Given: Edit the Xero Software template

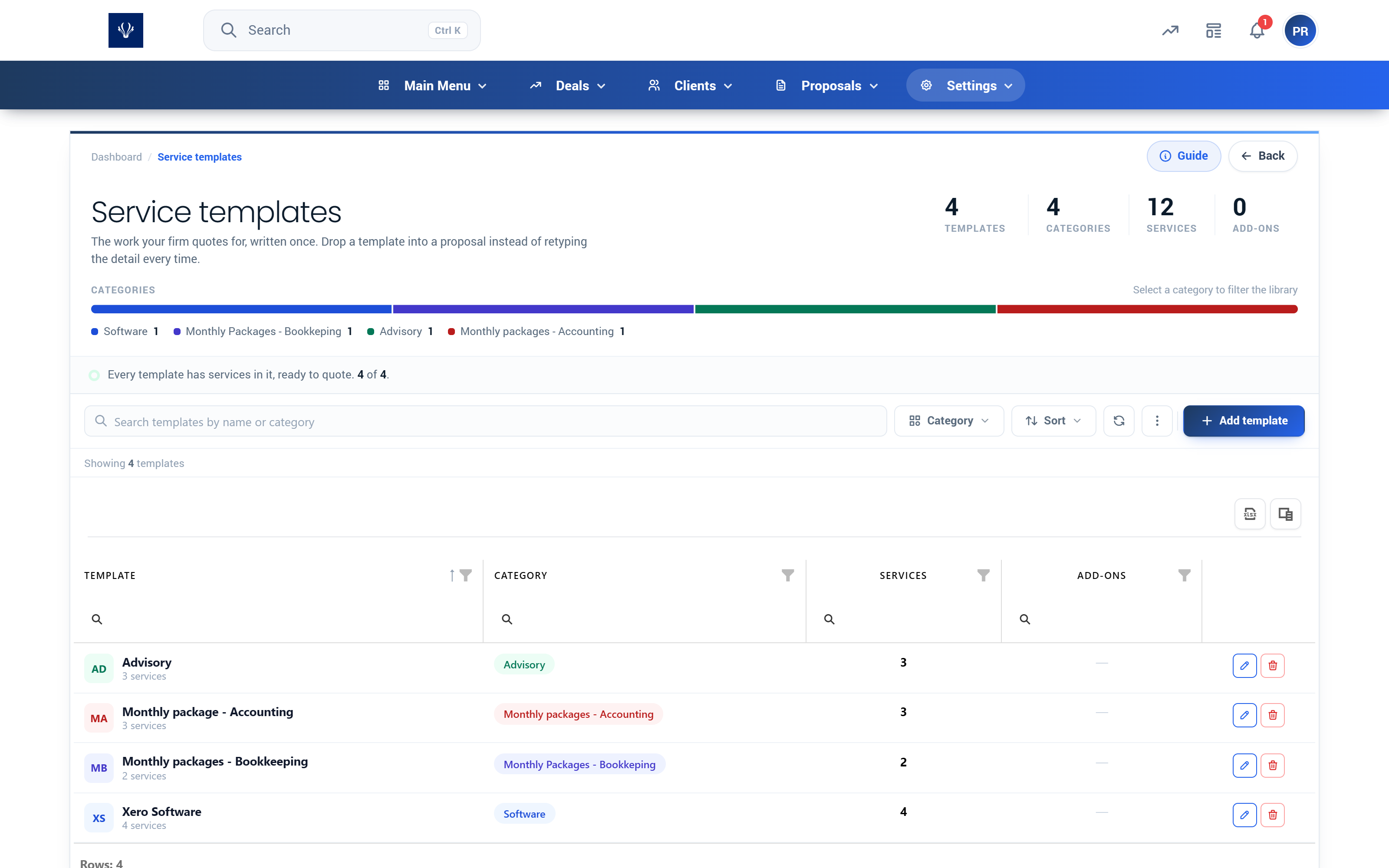Looking at the screenshot, I should click(x=1244, y=815).
